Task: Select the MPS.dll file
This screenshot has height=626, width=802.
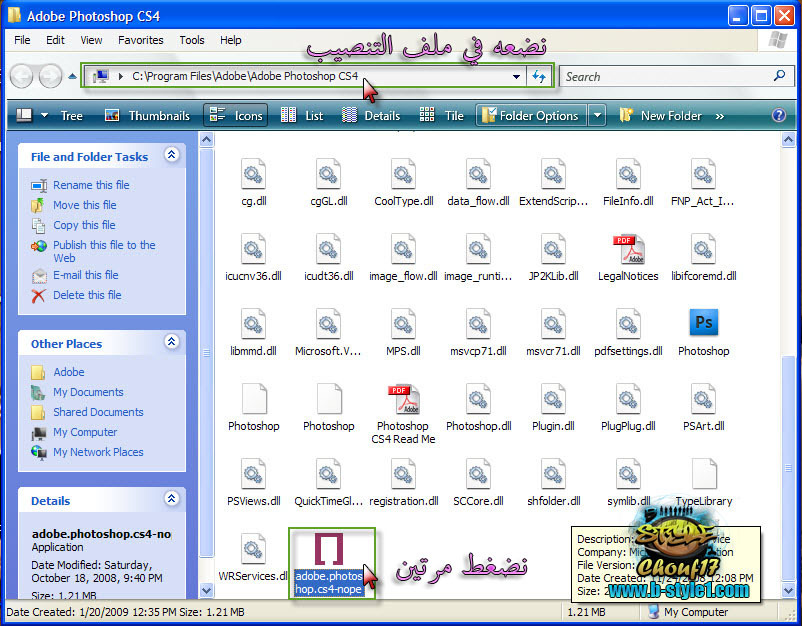Action: [404, 332]
